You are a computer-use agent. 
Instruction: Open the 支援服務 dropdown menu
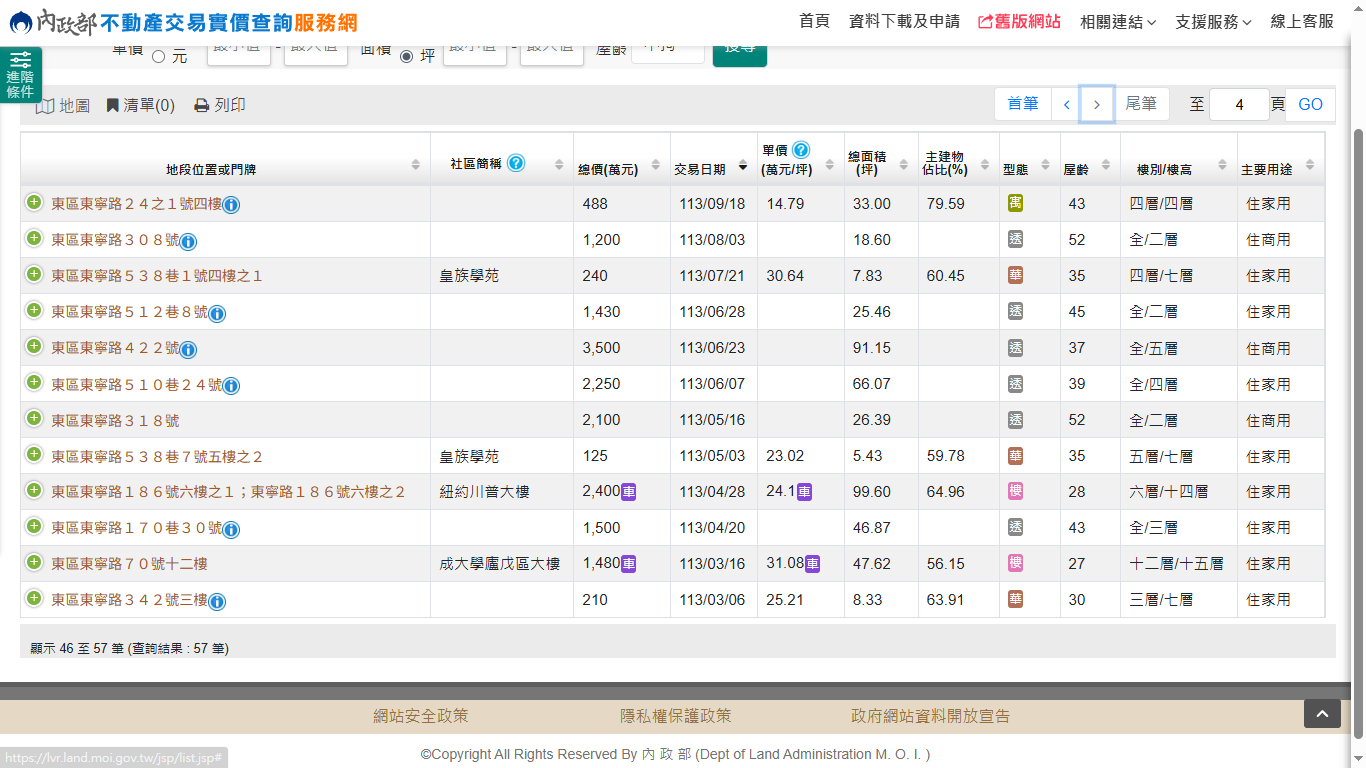coord(1212,21)
